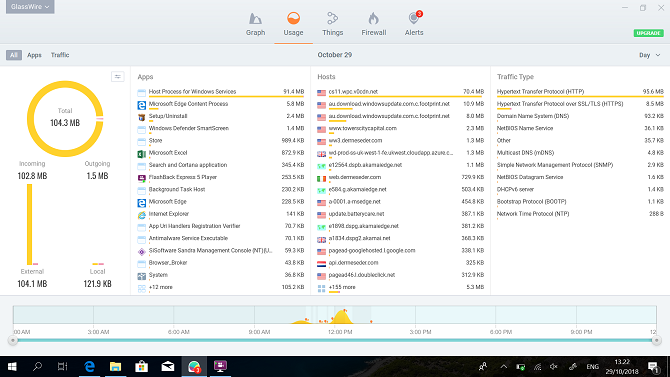Open the GlassWire menu dropdown
Screen dimensions: 670x377
point(30,7)
